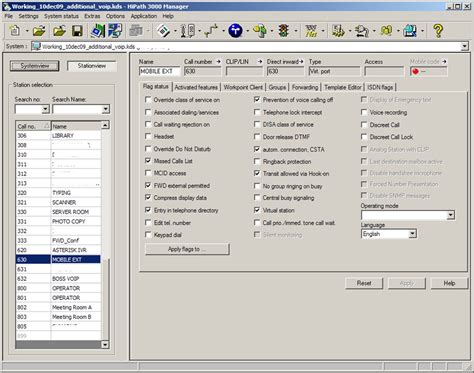Viewport: 474px width, 373px height.
Task: Click the toolbar icon right of WWW Net
Action: pyautogui.click(x=338, y=31)
